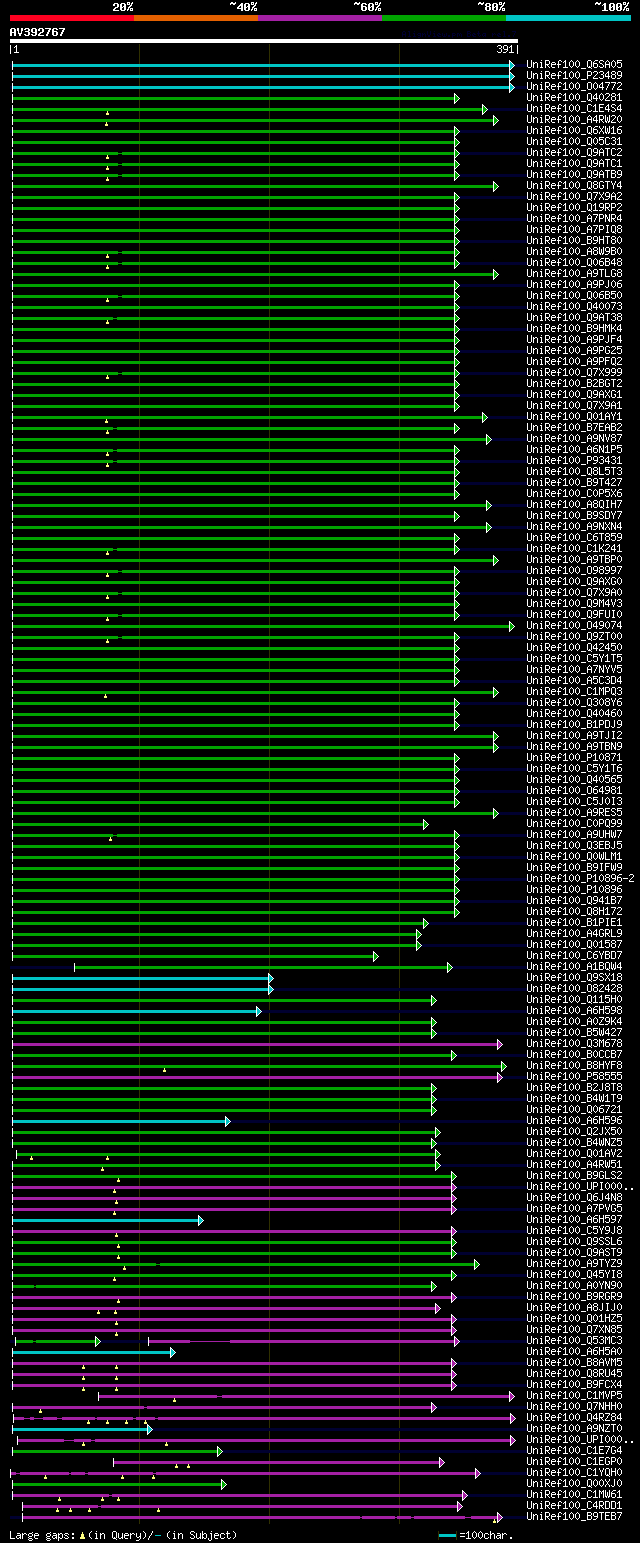Click hit label UniRef100_A9PG25
The width and height of the screenshot is (640, 1543).
click(574, 350)
